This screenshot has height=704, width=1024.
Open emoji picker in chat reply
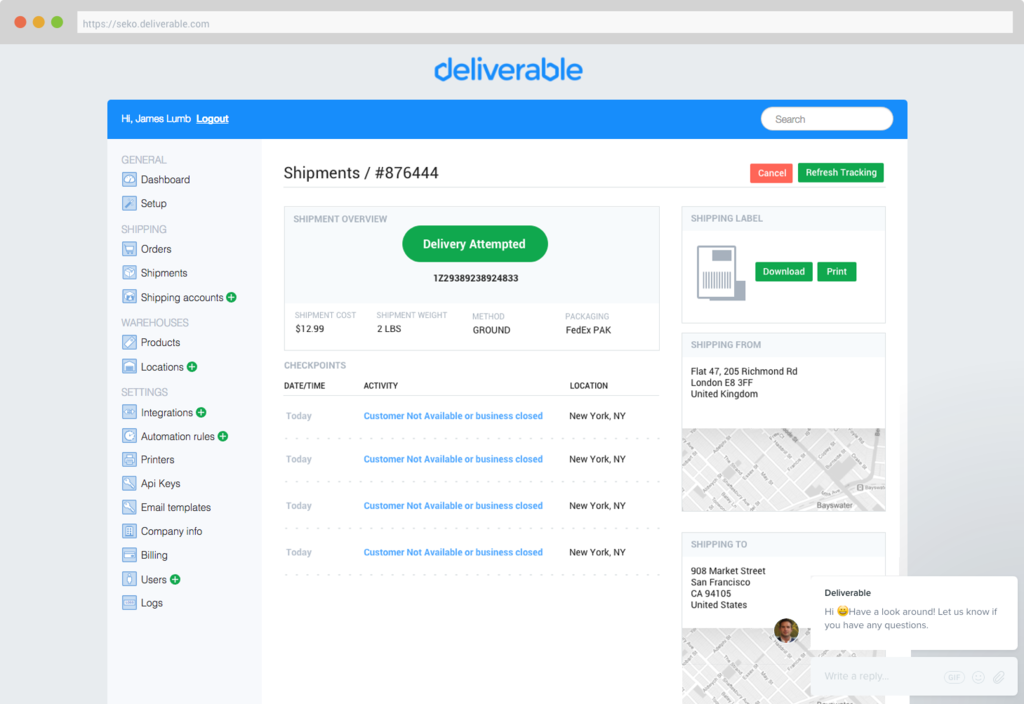(978, 677)
